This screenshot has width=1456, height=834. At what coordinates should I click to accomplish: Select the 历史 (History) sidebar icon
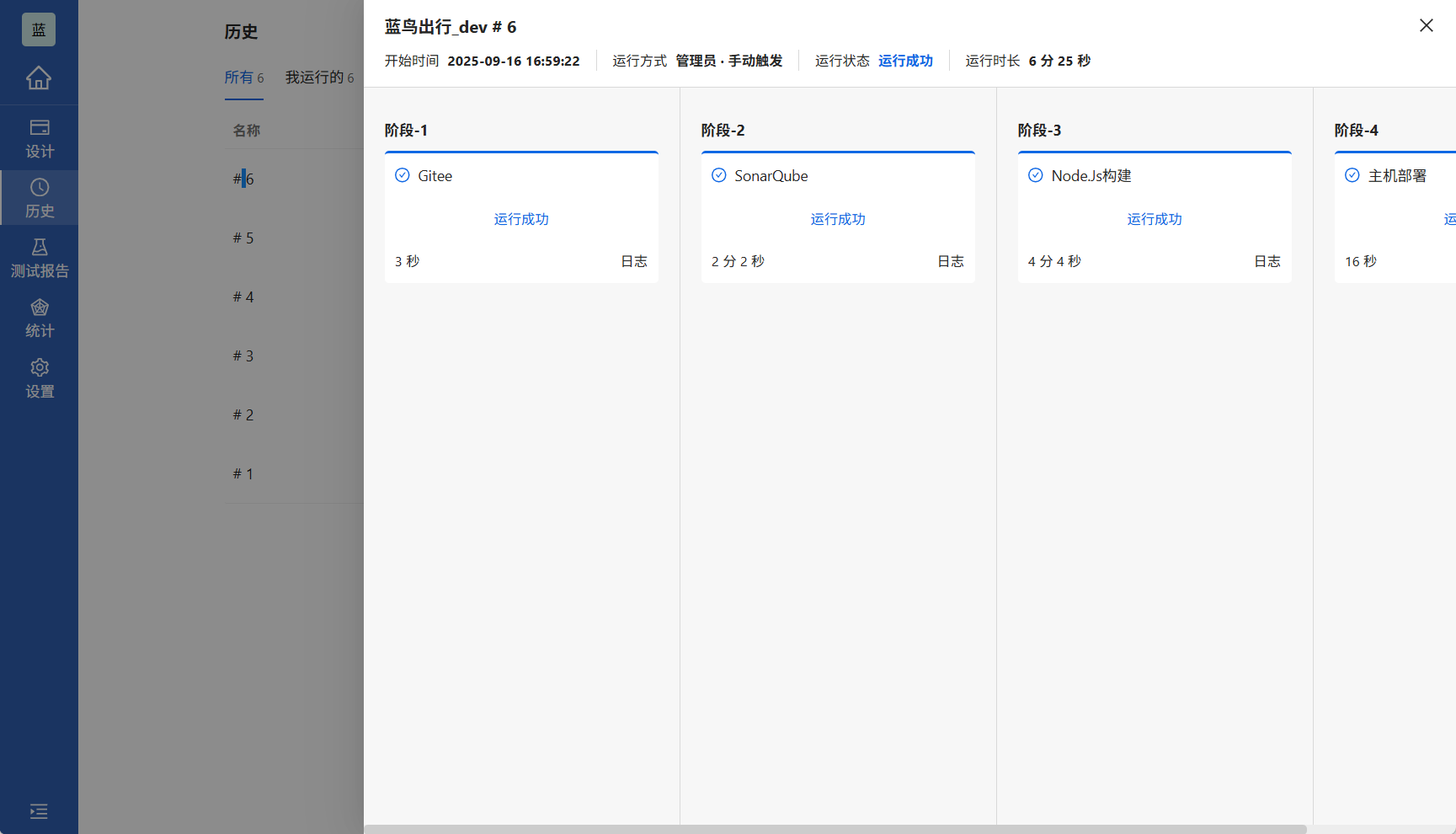coord(39,197)
